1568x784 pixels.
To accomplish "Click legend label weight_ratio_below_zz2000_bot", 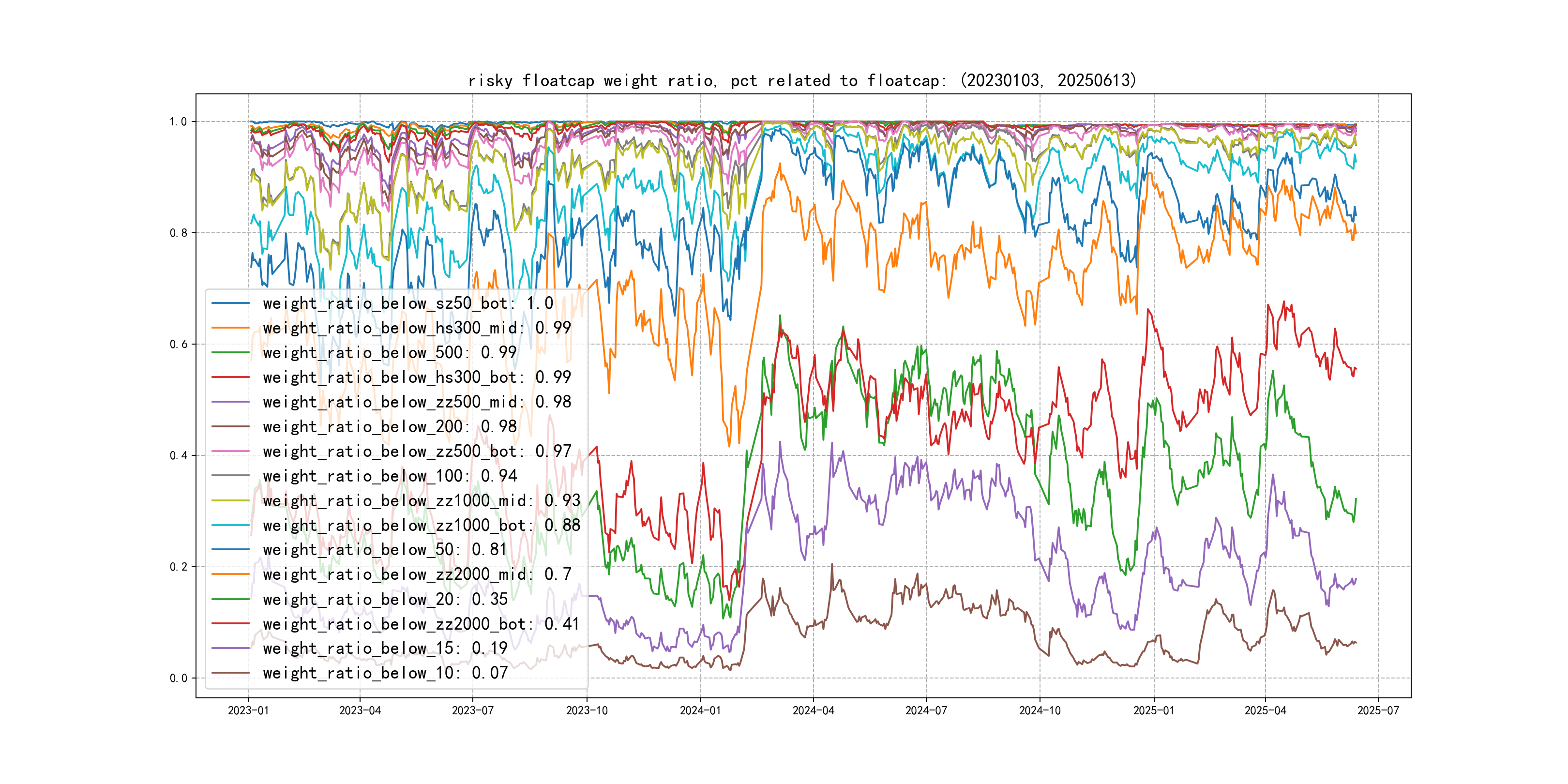I will 421,624.
